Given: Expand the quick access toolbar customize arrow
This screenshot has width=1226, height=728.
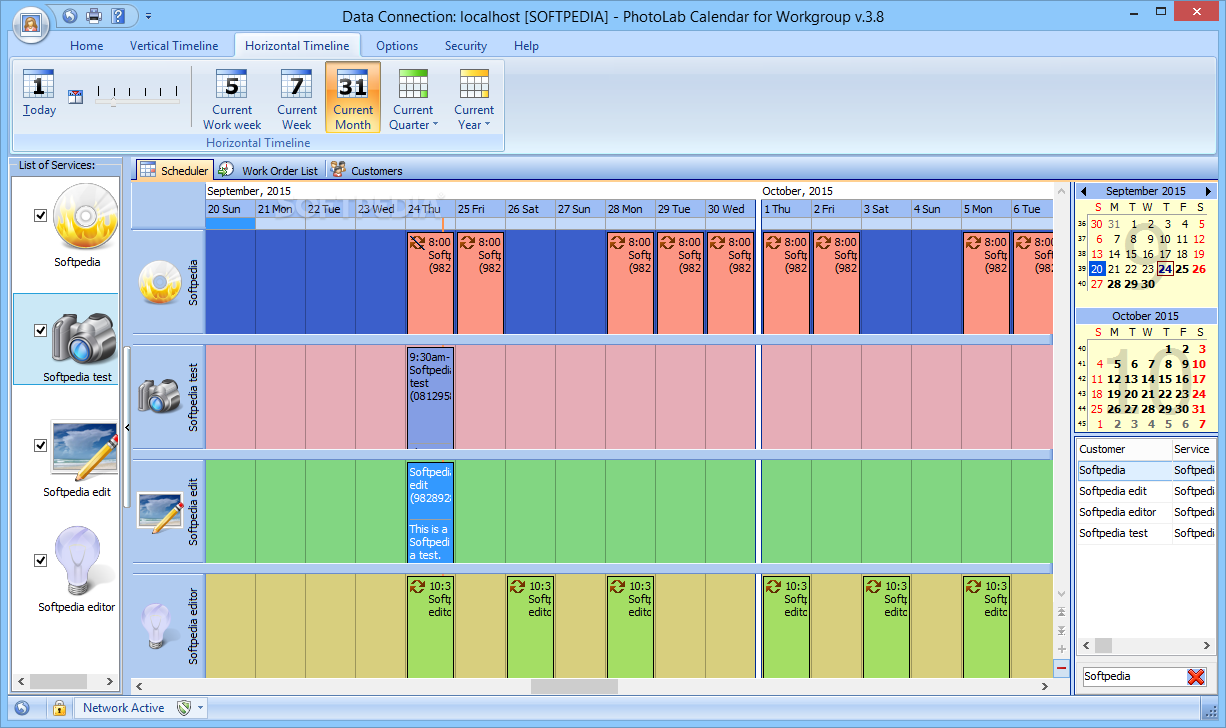Looking at the screenshot, I should coord(148,16).
